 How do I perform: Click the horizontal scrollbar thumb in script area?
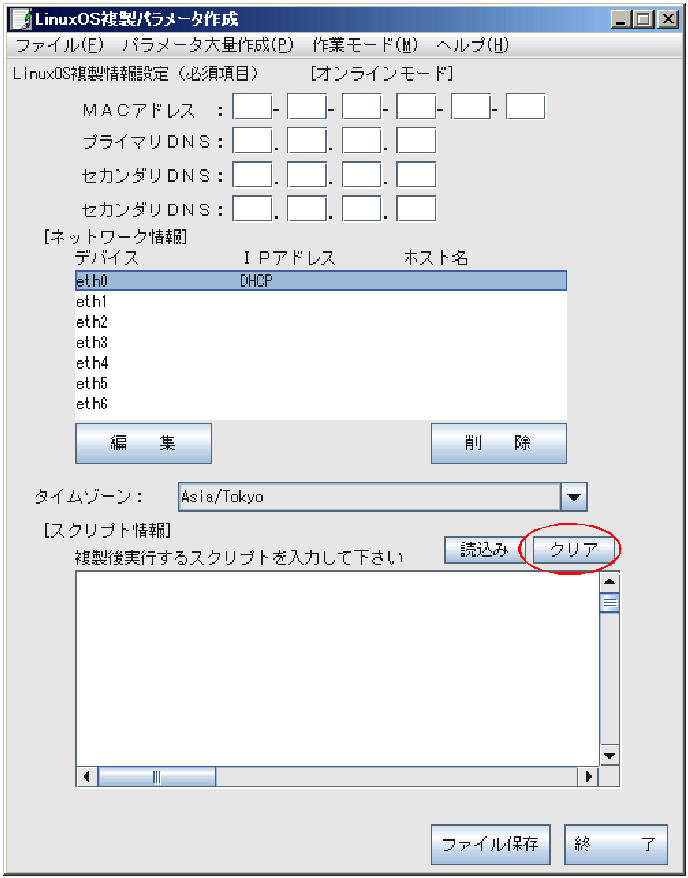tap(157, 777)
